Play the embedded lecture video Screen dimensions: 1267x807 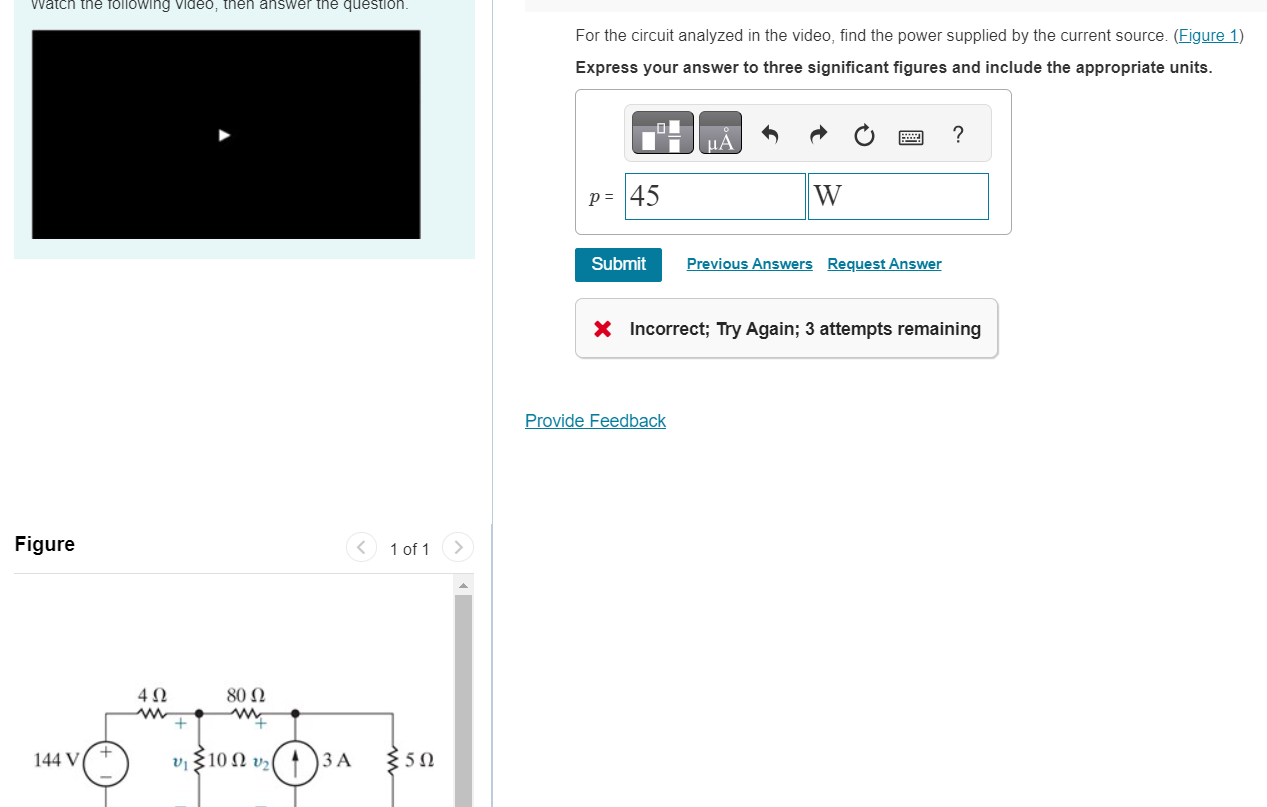[225, 134]
